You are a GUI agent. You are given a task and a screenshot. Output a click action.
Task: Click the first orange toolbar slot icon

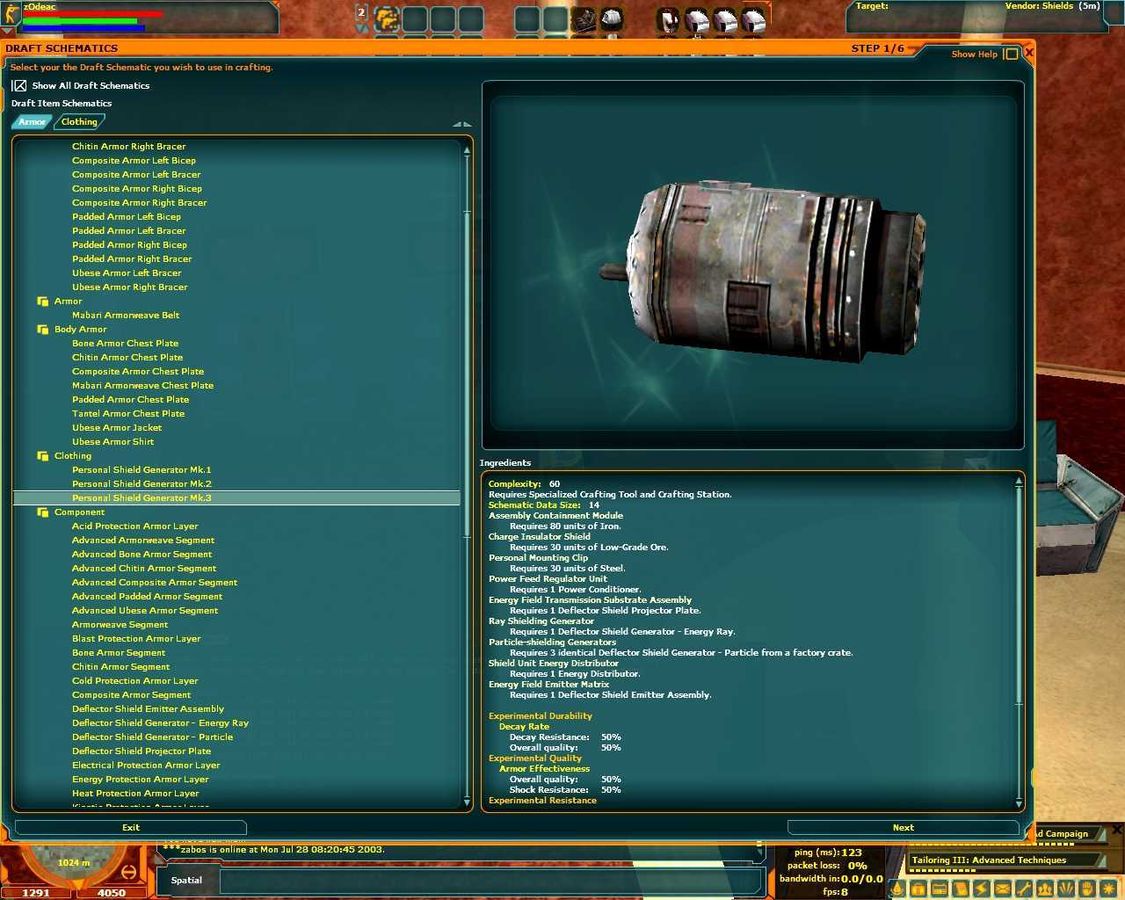[387, 18]
